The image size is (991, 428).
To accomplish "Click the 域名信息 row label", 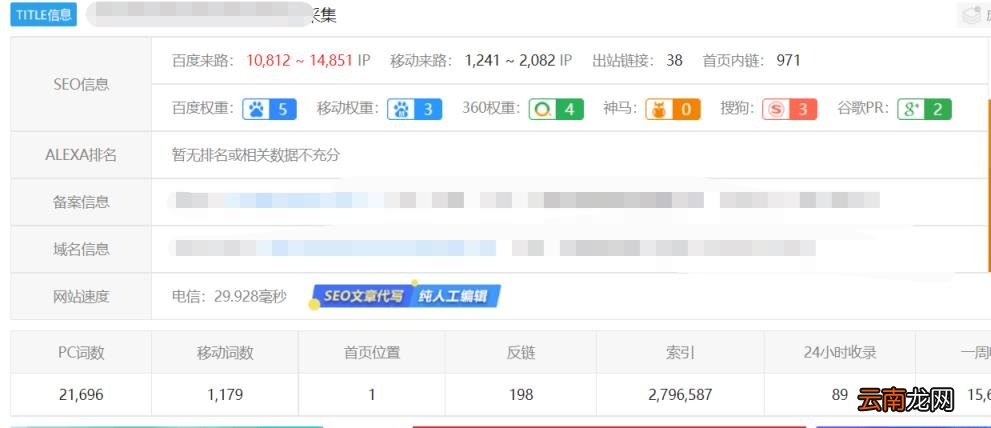I will (81, 249).
